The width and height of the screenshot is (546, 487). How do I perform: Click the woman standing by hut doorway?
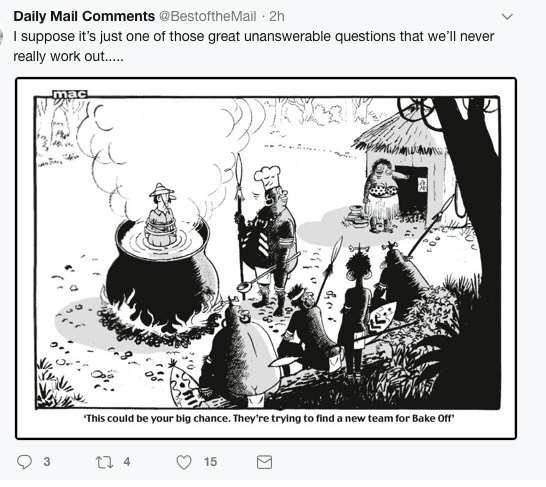coord(383,195)
